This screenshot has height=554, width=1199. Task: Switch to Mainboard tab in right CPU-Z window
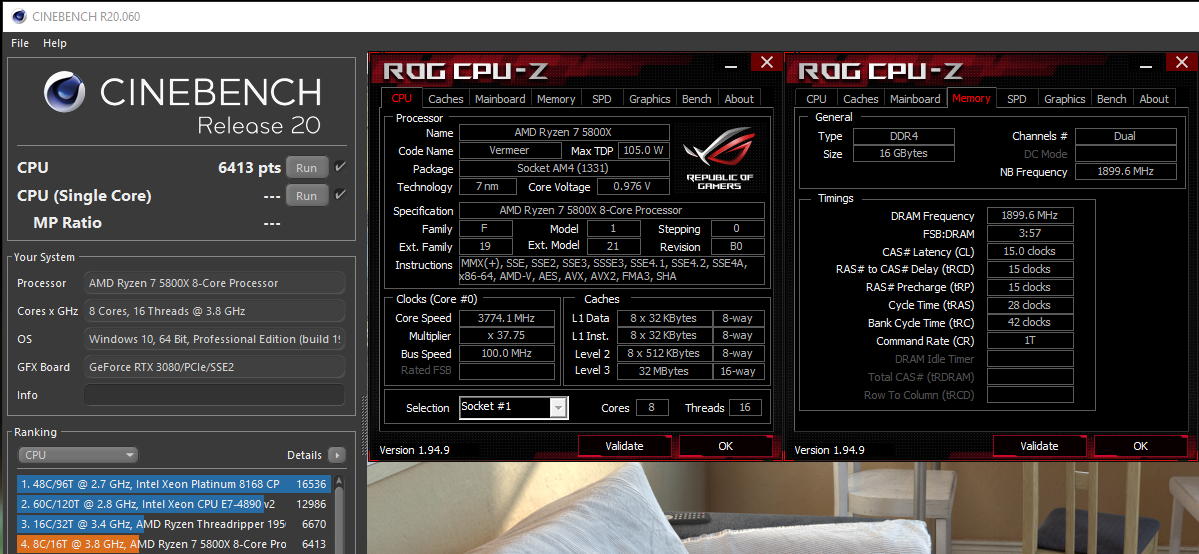click(x=915, y=99)
